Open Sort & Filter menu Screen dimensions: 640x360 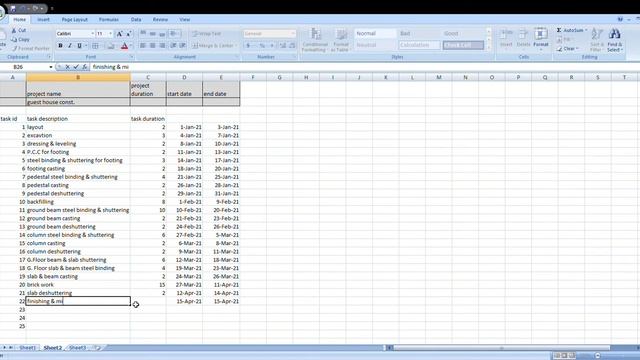(x=597, y=40)
